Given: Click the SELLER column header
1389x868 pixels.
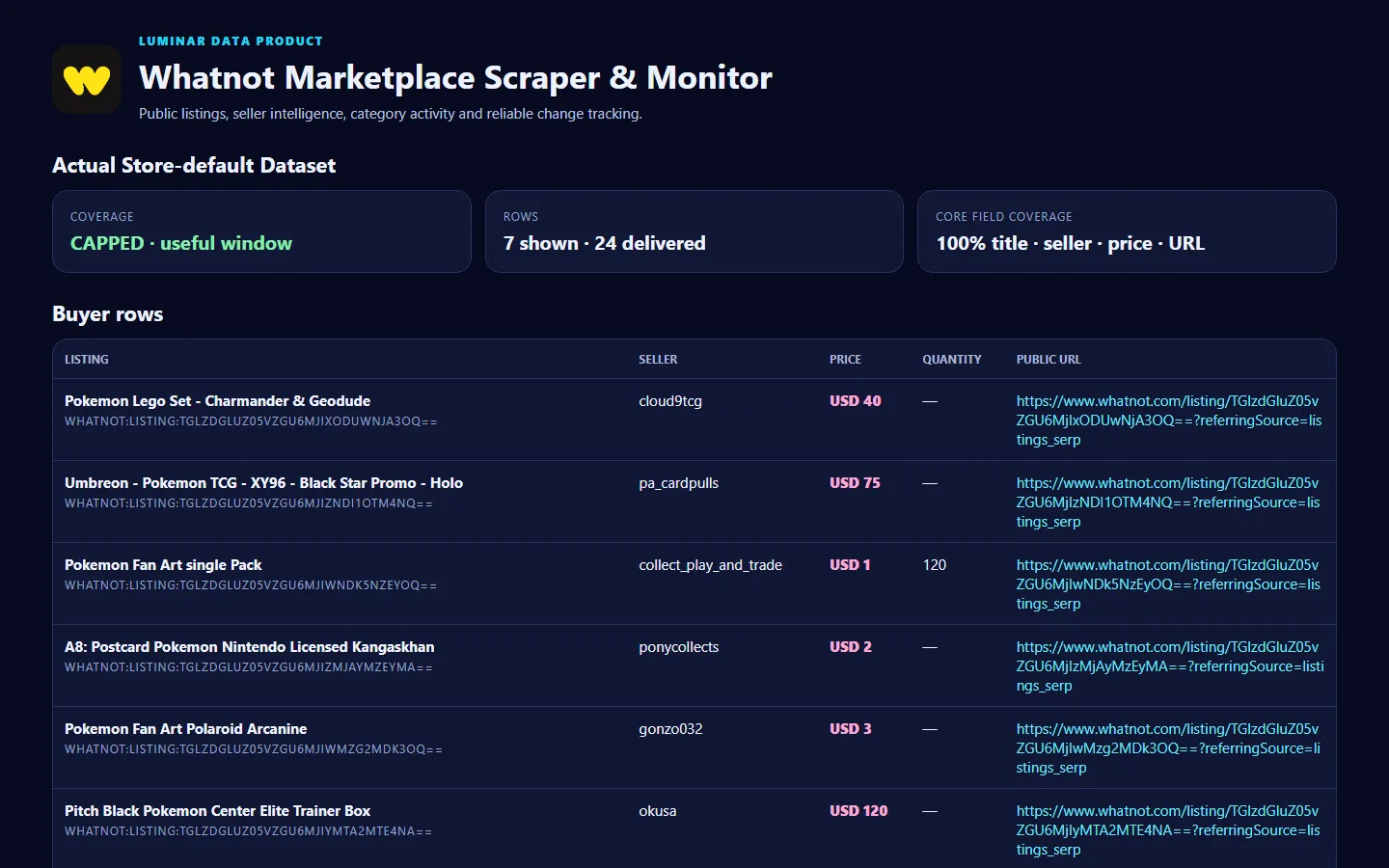Looking at the screenshot, I should (x=658, y=360).
